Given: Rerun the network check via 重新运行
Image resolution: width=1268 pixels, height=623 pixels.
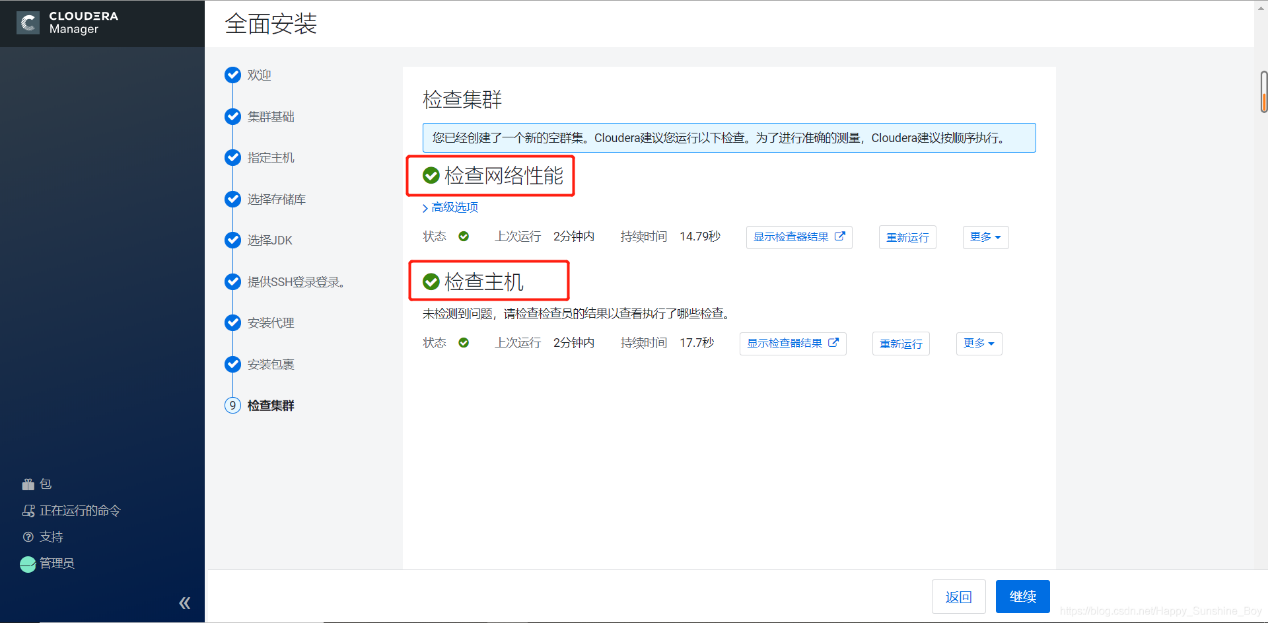Looking at the screenshot, I should [x=907, y=237].
